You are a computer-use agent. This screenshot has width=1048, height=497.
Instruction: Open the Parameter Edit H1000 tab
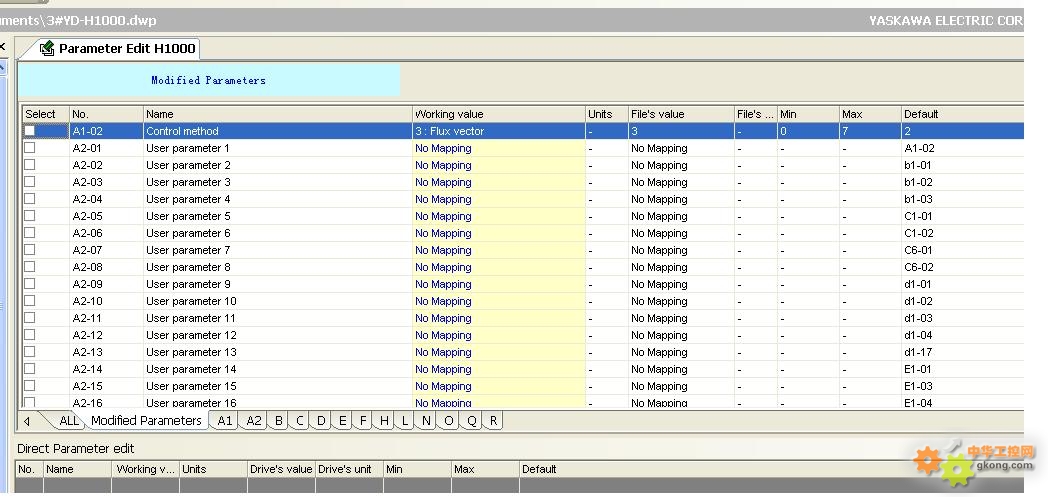[117, 49]
